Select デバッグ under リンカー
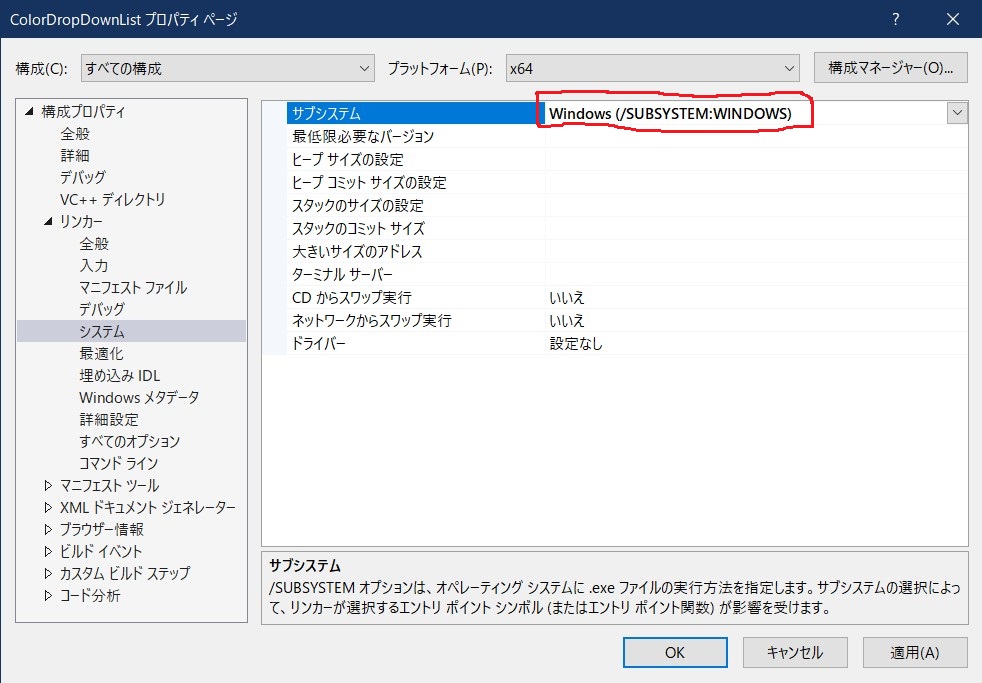The width and height of the screenshot is (982, 683). (102, 309)
